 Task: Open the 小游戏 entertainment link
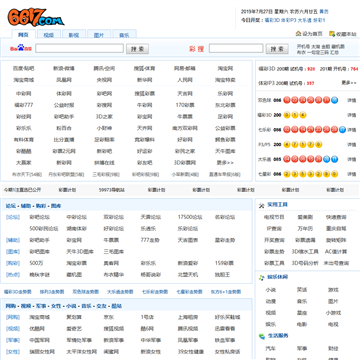[333, 313]
